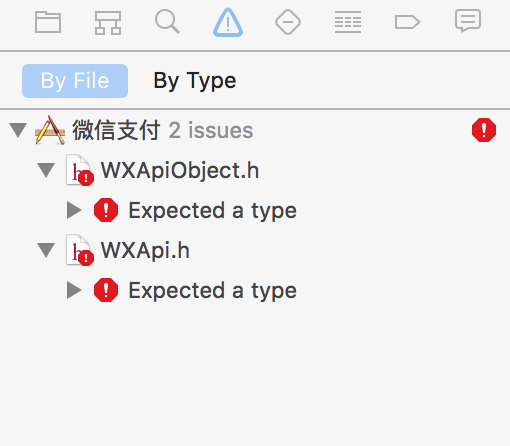Expand the error under WXApiObject.h
Image resolution: width=510 pixels, height=446 pixels.
(74, 210)
